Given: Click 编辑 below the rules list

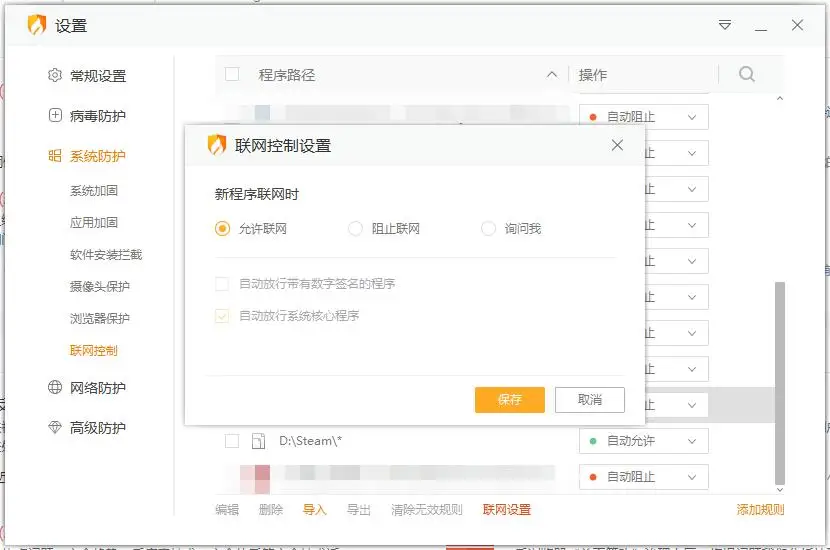Looking at the screenshot, I should coord(227,510).
